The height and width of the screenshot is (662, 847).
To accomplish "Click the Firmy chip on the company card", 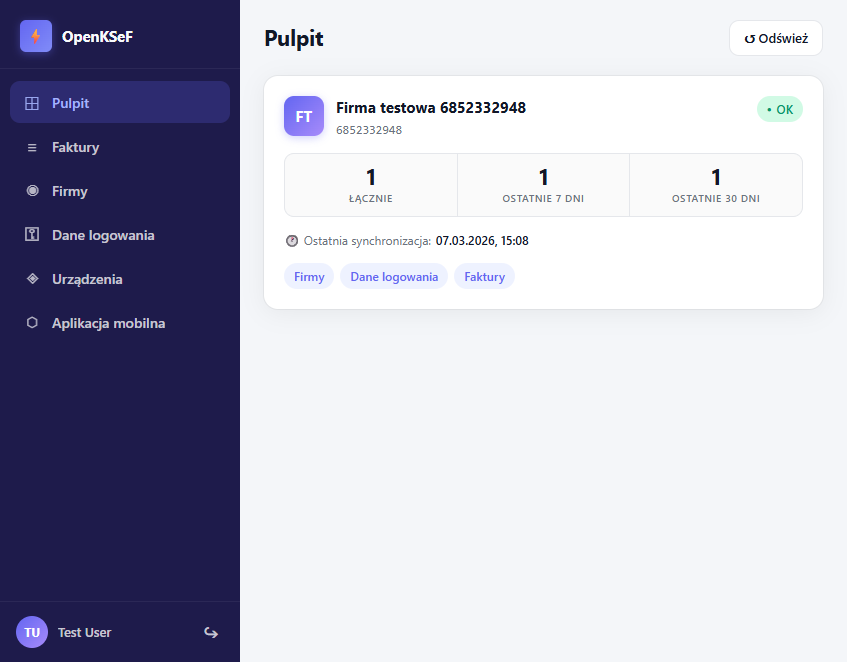I will pos(309,276).
